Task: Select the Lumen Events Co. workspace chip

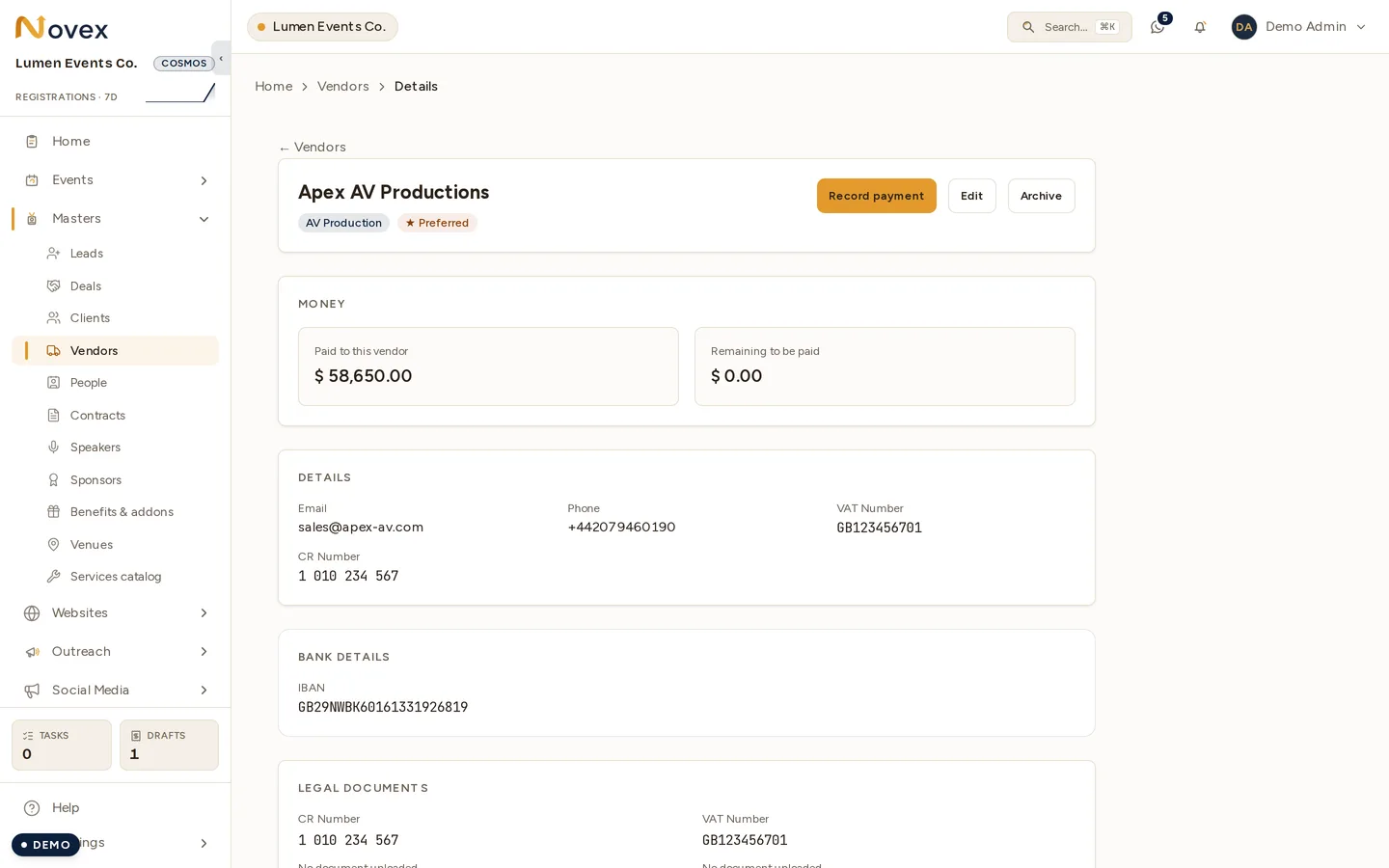Action: click(x=322, y=27)
